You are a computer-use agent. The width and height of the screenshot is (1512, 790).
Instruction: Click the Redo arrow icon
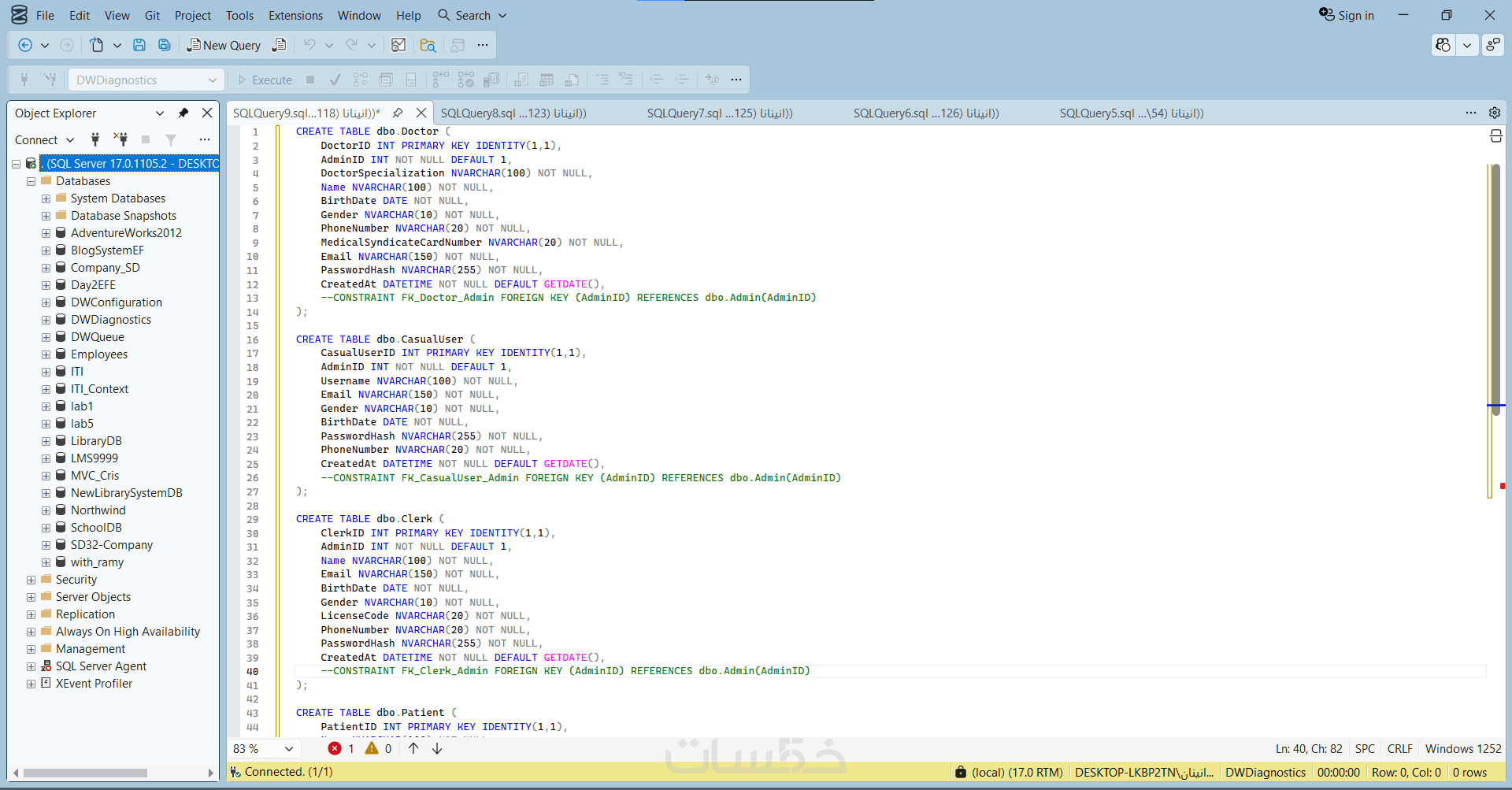pos(352,45)
